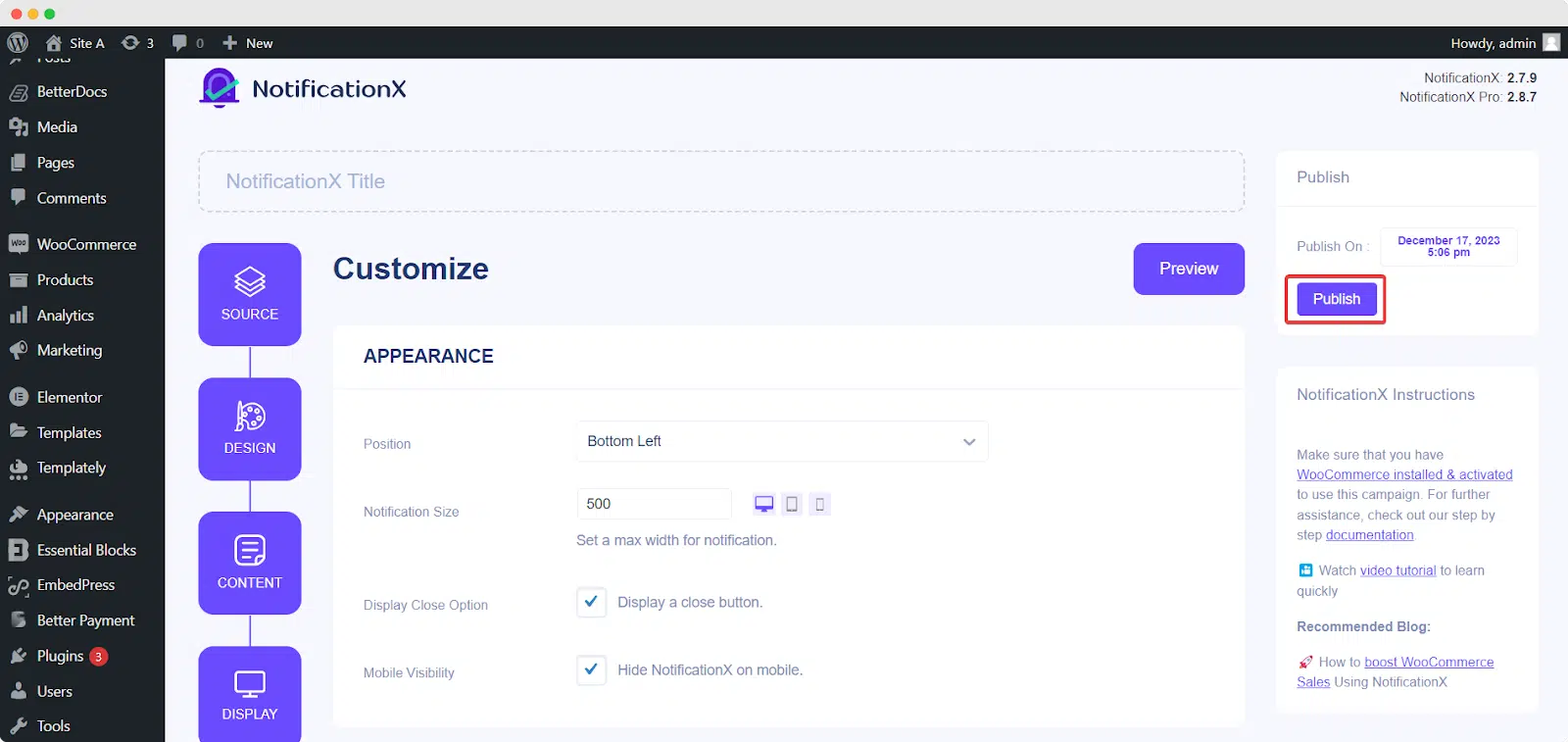The width and height of the screenshot is (1568, 742).
Task: Click the NotificationX Instructions heading
Action: [1386, 395]
